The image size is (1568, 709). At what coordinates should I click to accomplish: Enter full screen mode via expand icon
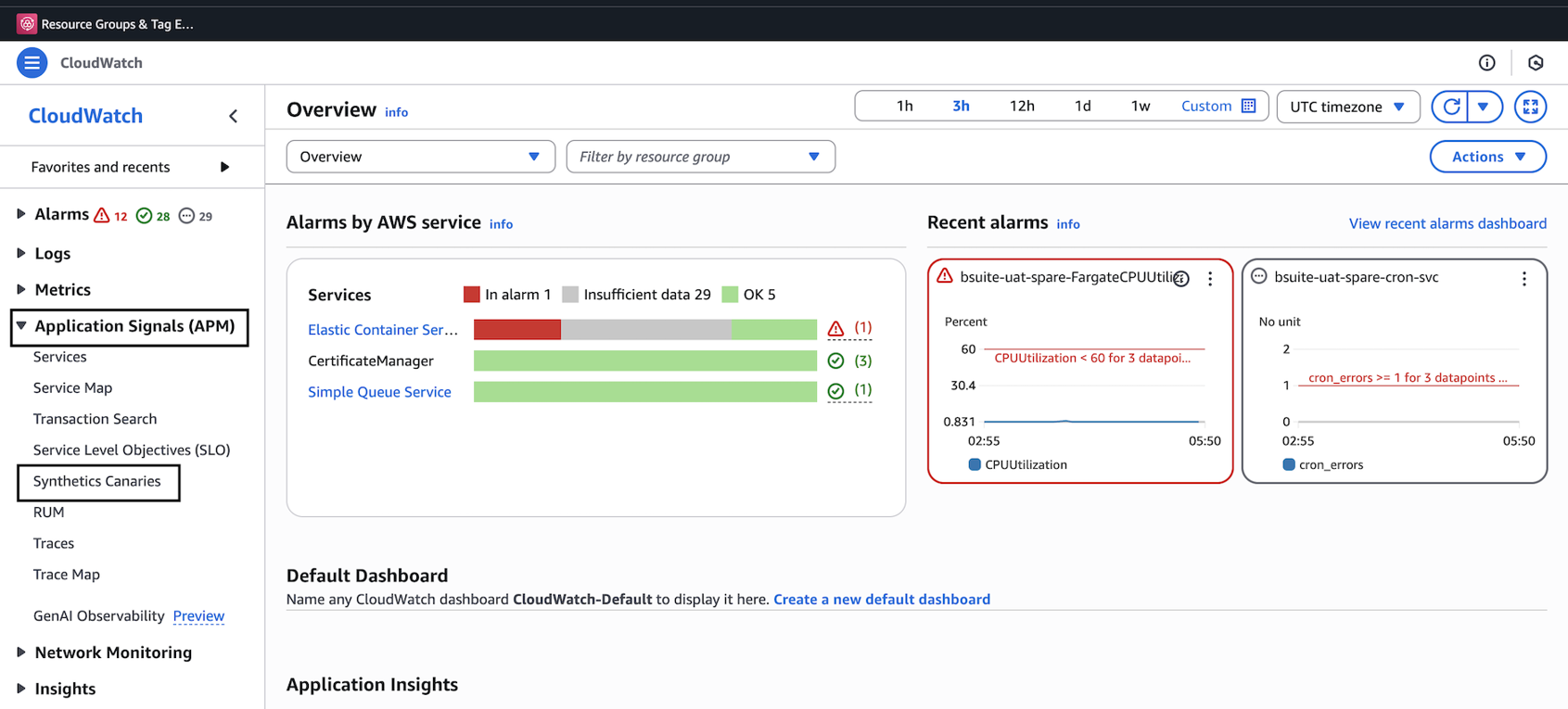click(1530, 107)
